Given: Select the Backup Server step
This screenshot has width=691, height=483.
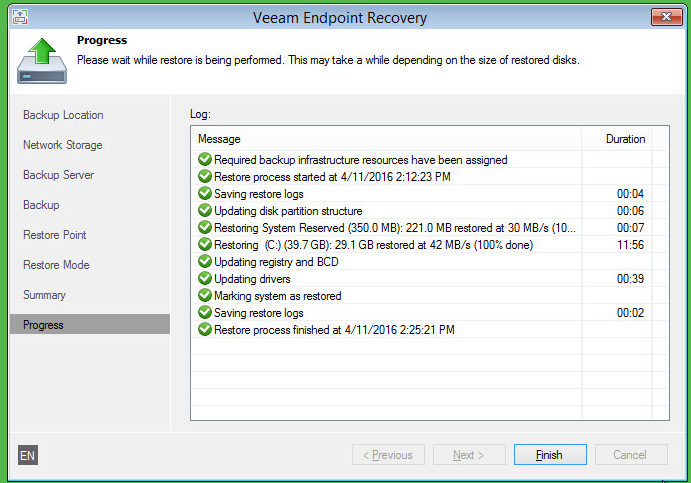Looking at the screenshot, I should [58, 175].
